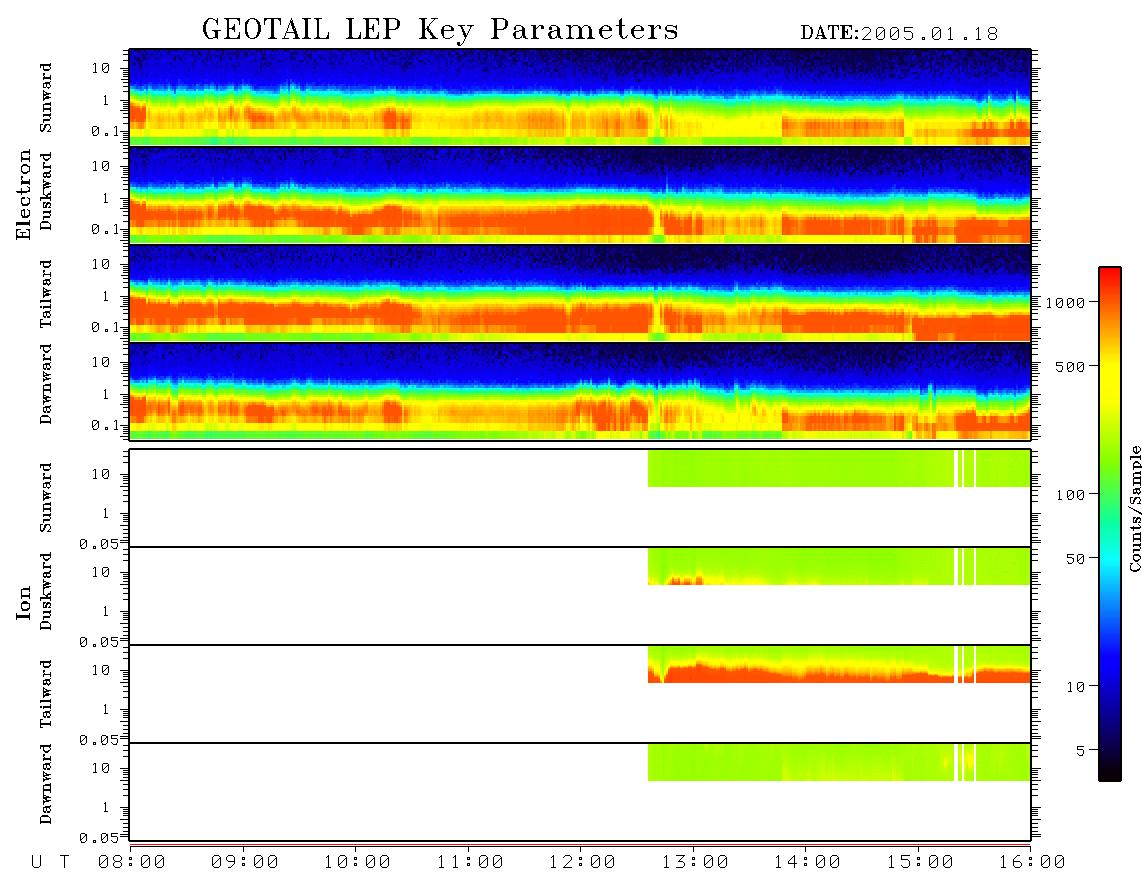Click the 500 label on the colorbar
The width and height of the screenshot is (1142, 880).
pyautogui.click(x=1070, y=367)
